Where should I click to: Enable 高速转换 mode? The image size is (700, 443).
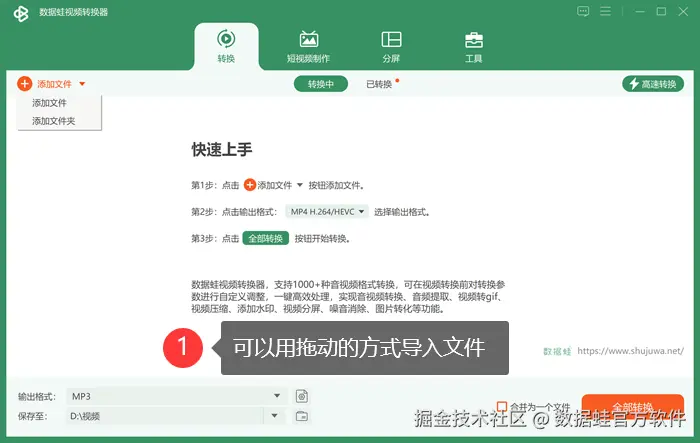click(653, 84)
